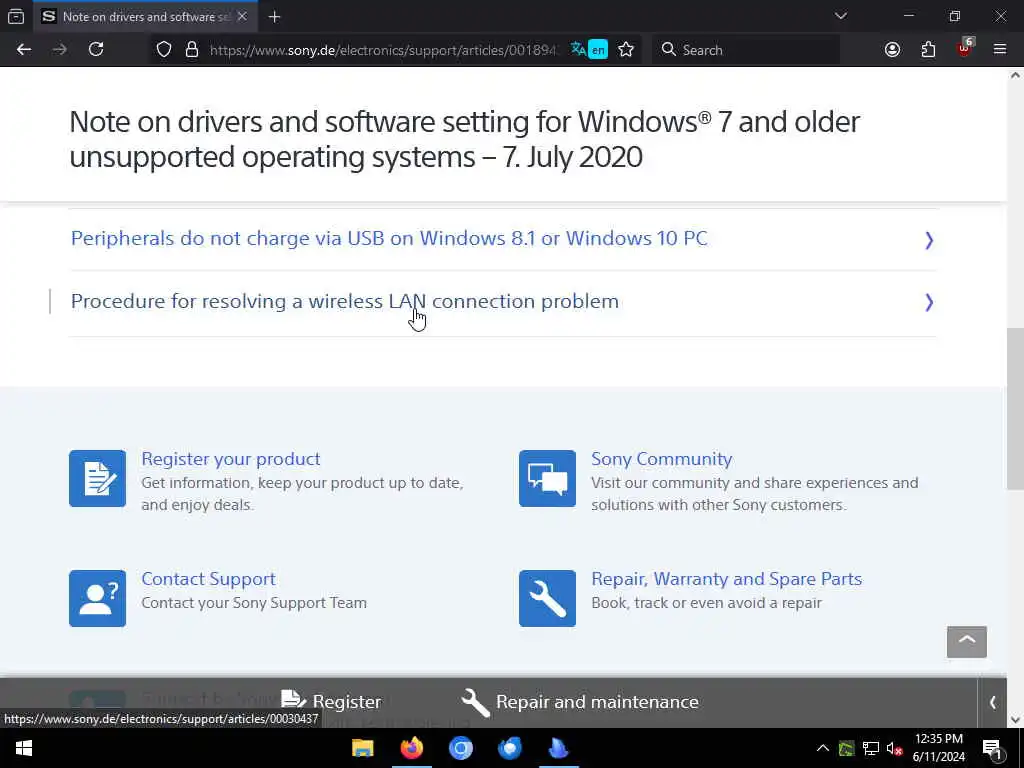Image resolution: width=1024 pixels, height=768 pixels.
Task: Open wireless LAN connection problem article
Action: (345, 301)
